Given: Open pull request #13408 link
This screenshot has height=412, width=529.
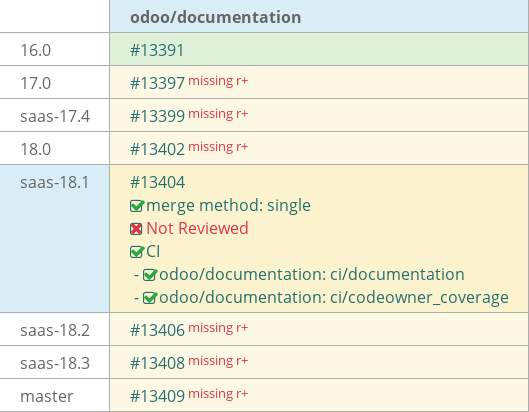Looking at the screenshot, I should pyautogui.click(x=157, y=363).
